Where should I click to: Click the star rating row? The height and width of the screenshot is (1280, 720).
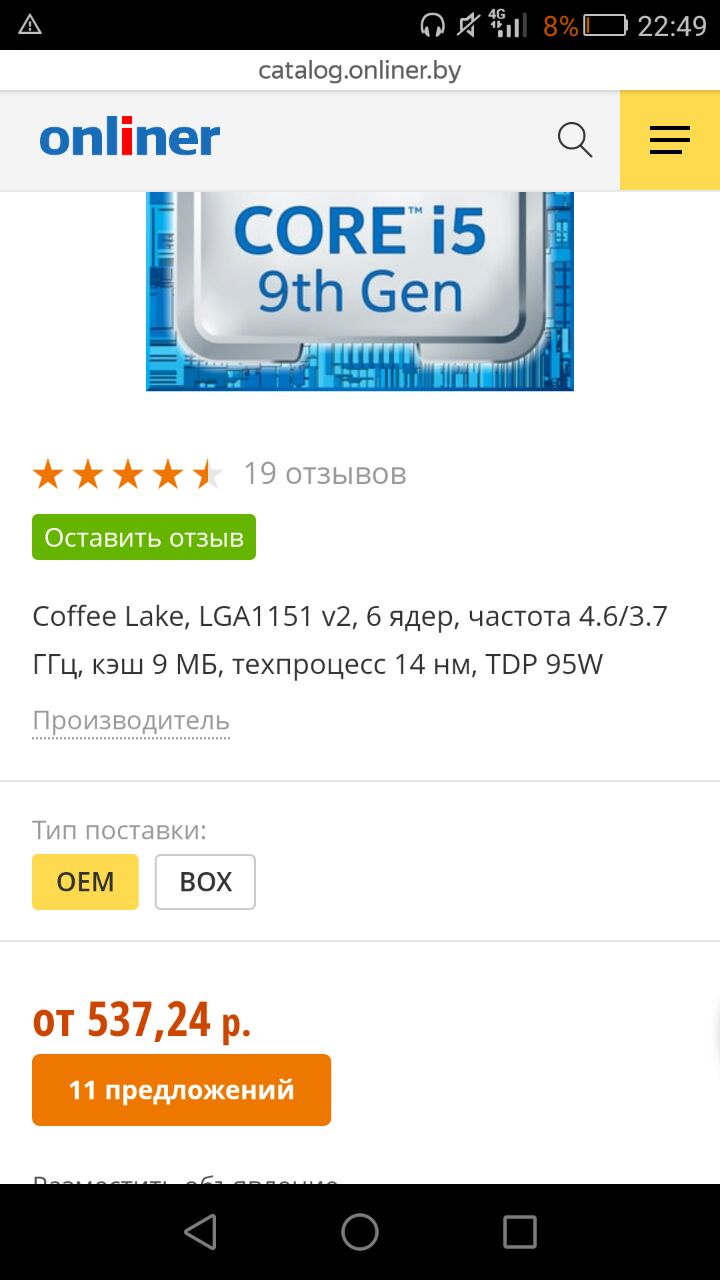[x=128, y=474]
